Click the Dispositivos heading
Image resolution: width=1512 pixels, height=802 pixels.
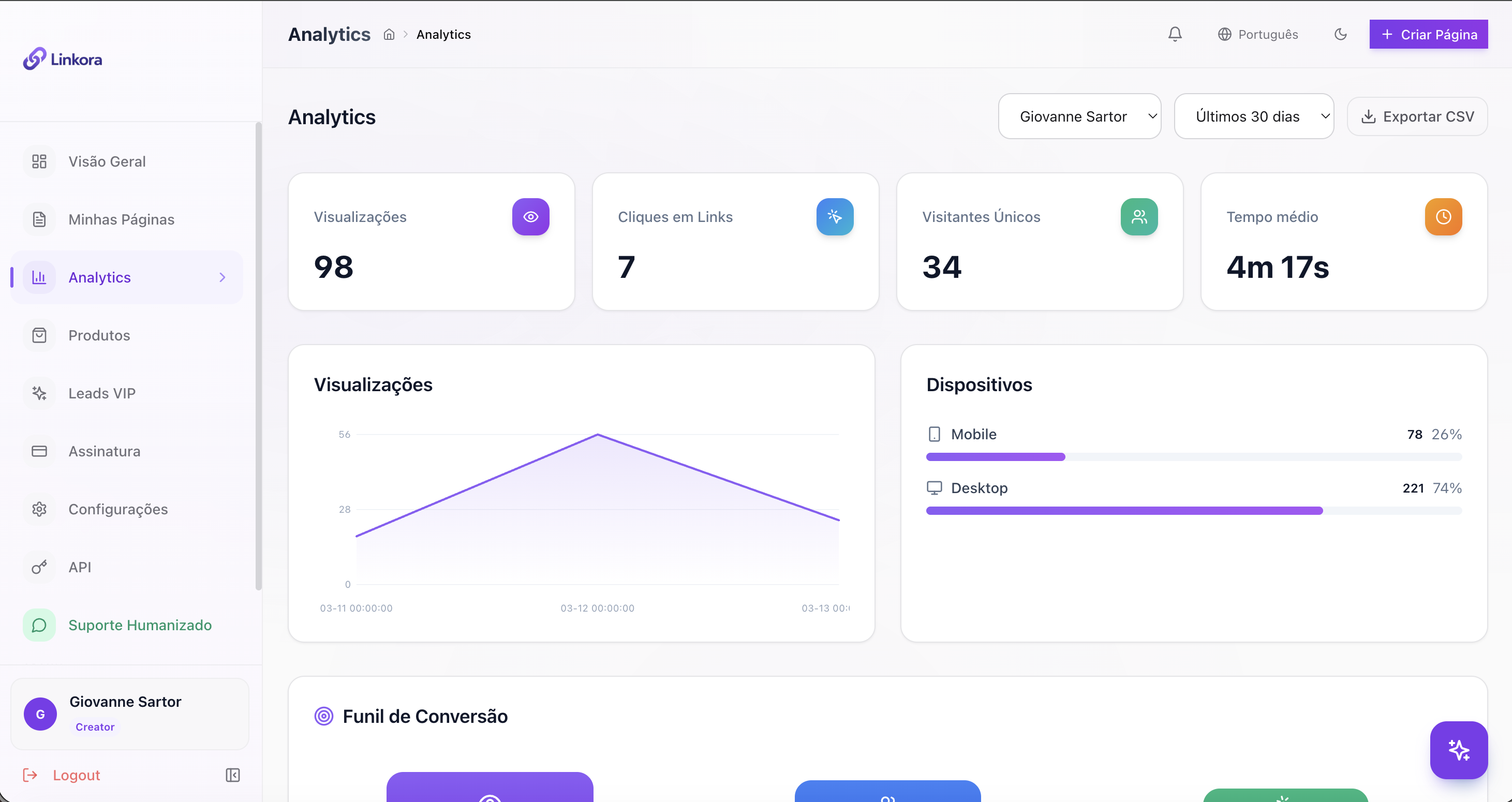point(979,384)
